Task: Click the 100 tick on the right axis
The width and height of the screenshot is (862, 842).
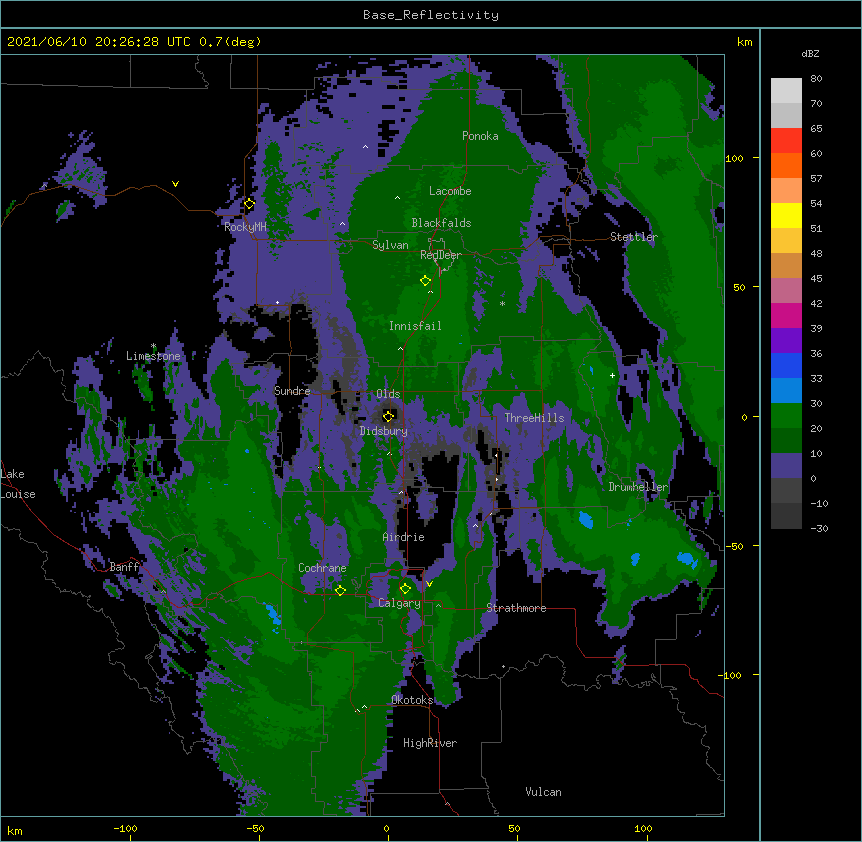Action: point(734,158)
